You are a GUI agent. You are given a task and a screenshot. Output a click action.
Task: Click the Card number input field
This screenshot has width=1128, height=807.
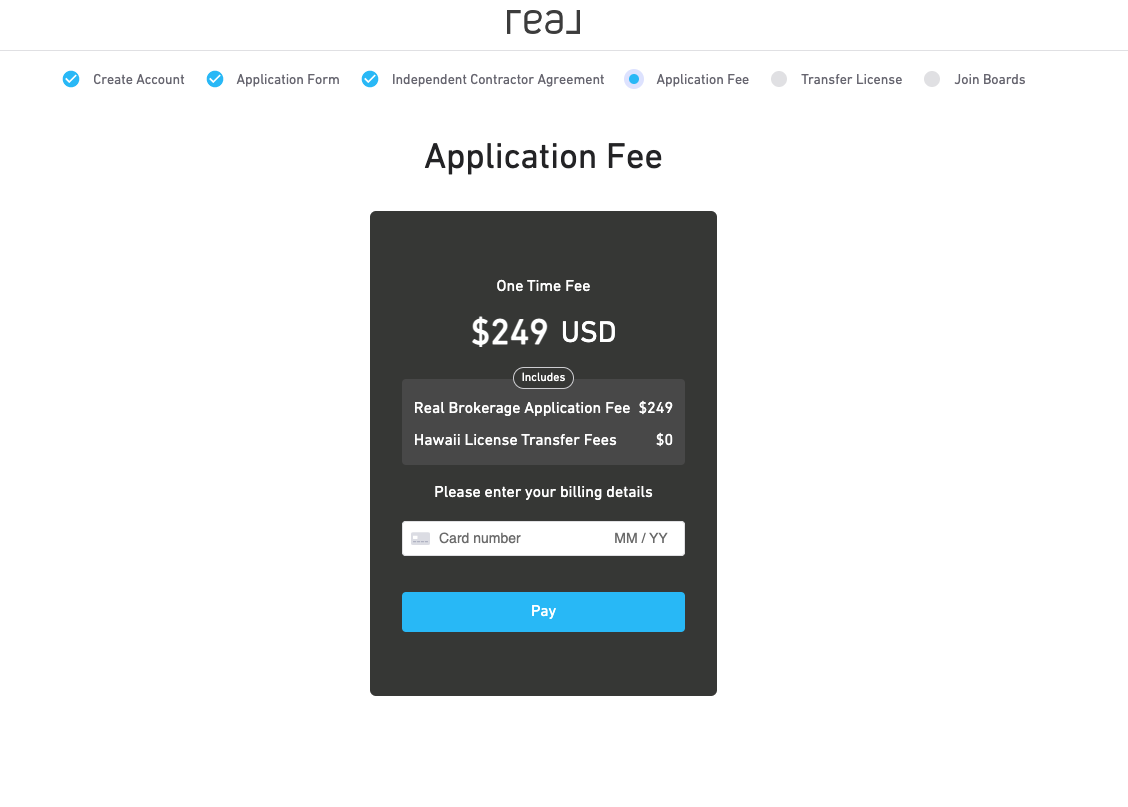point(518,539)
